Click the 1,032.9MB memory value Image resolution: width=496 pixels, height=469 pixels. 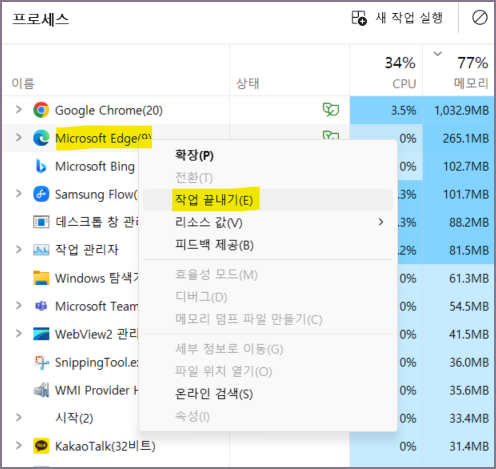click(x=462, y=110)
